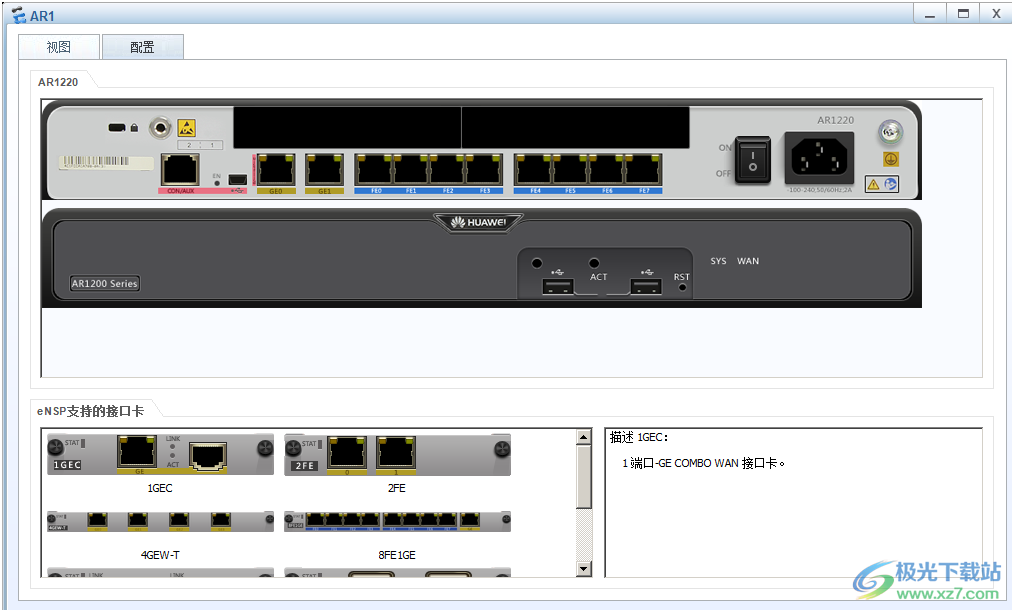Screen dimensions: 1012x610
Task: Switch to the 配置 tab
Action: [x=143, y=47]
